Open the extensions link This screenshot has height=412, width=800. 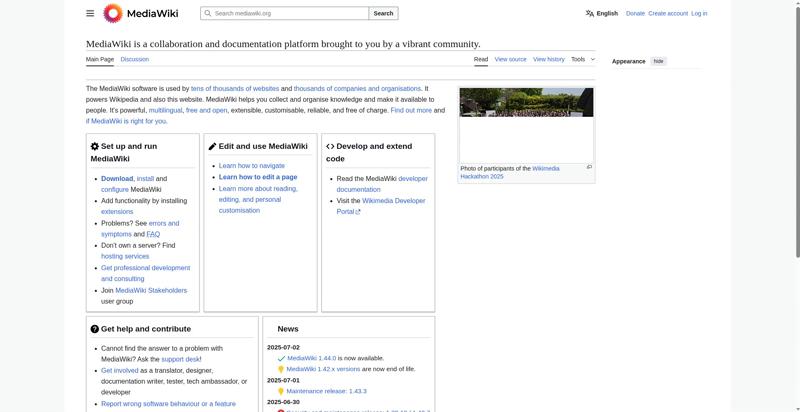(x=117, y=212)
